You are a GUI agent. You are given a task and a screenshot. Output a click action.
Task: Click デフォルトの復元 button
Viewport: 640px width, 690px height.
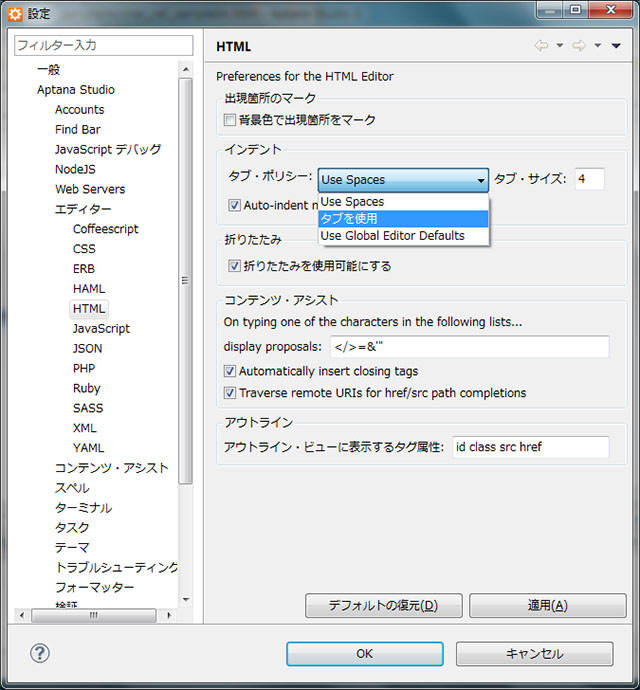(x=383, y=606)
